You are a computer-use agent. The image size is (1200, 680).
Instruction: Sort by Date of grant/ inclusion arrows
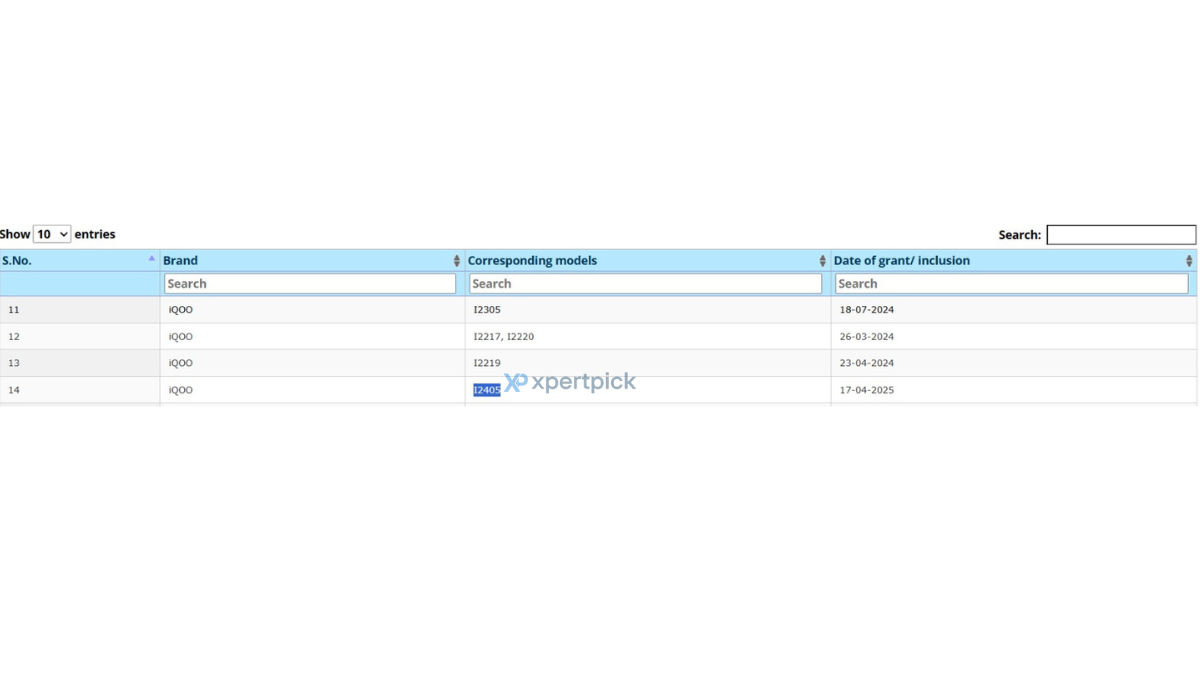tap(1189, 260)
